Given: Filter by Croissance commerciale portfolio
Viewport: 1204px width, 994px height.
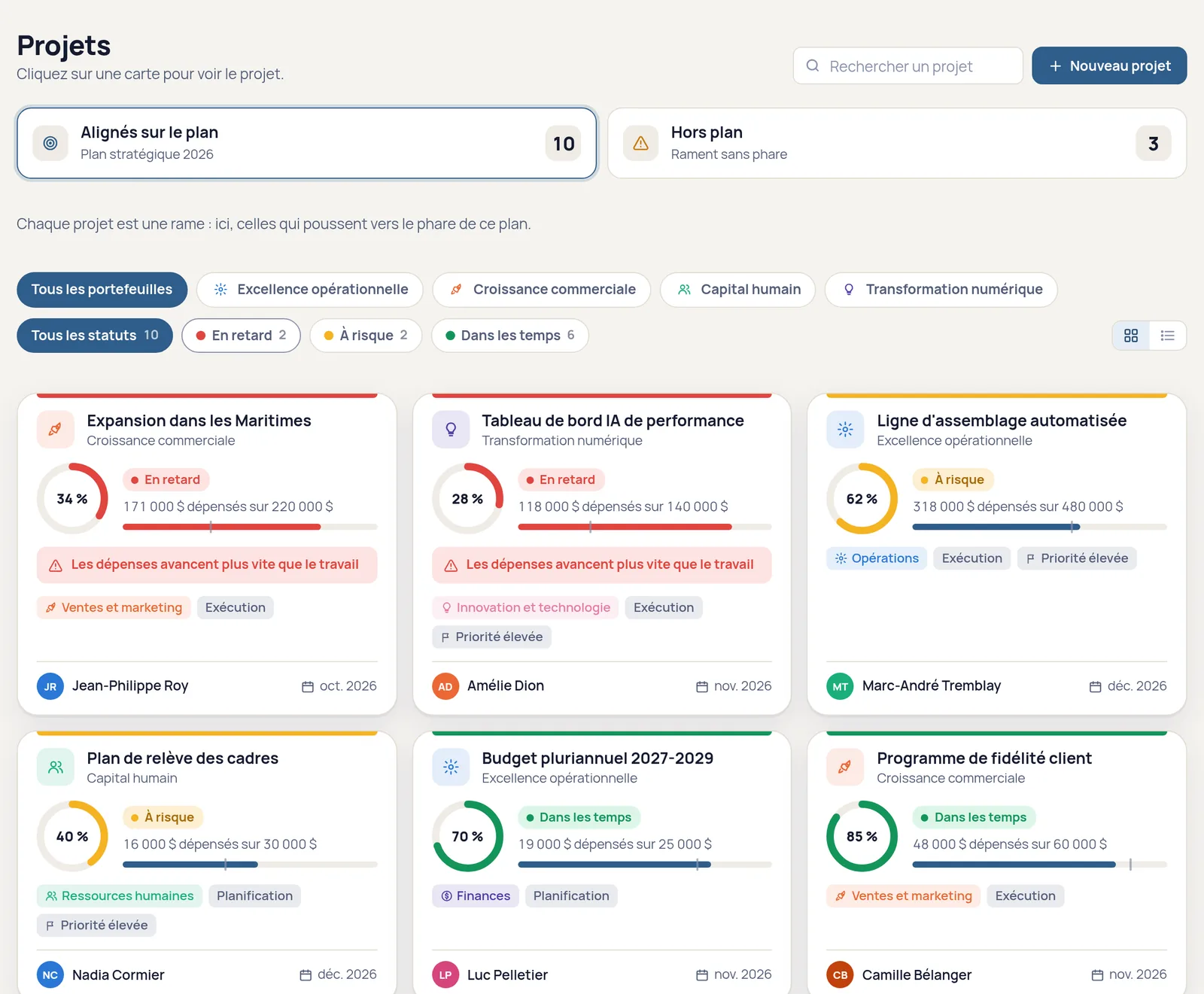Looking at the screenshot, I should (542, 290).
